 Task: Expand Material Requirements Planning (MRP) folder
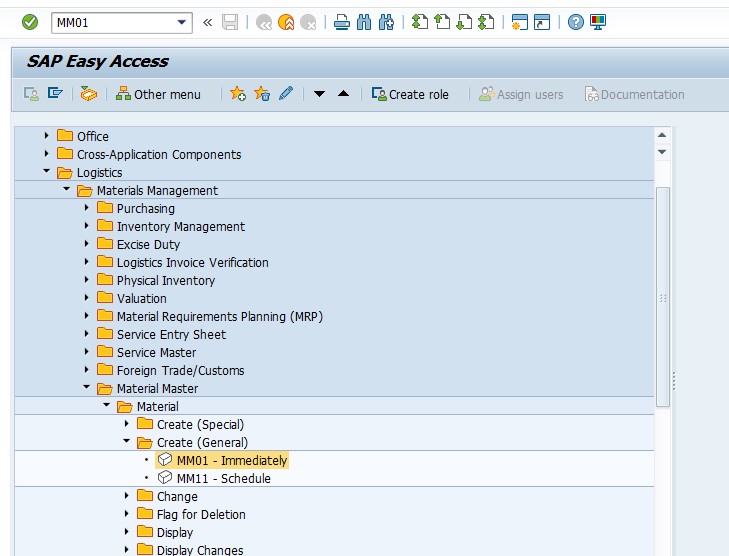point(86,315)
